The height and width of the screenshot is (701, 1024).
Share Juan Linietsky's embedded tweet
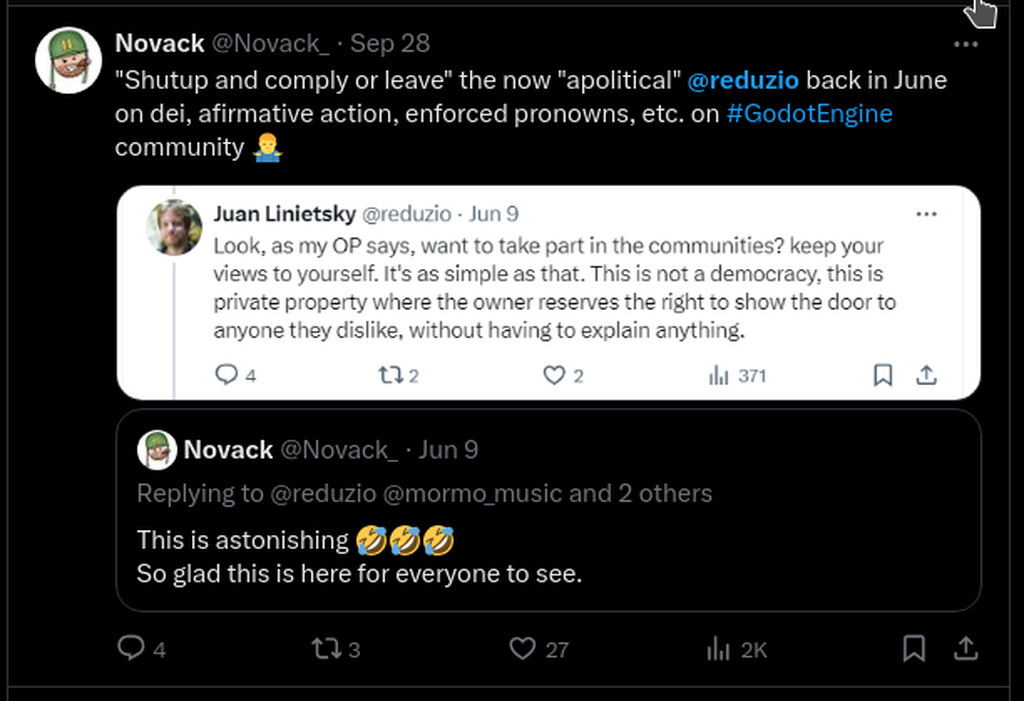point(927,375)
